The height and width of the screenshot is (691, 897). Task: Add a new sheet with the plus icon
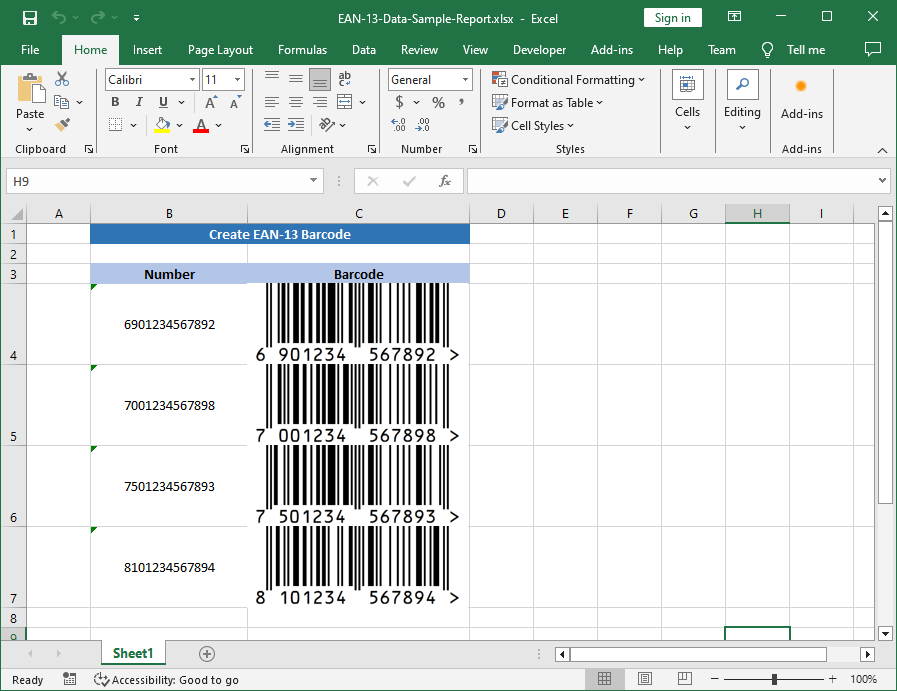coord(207,654)
